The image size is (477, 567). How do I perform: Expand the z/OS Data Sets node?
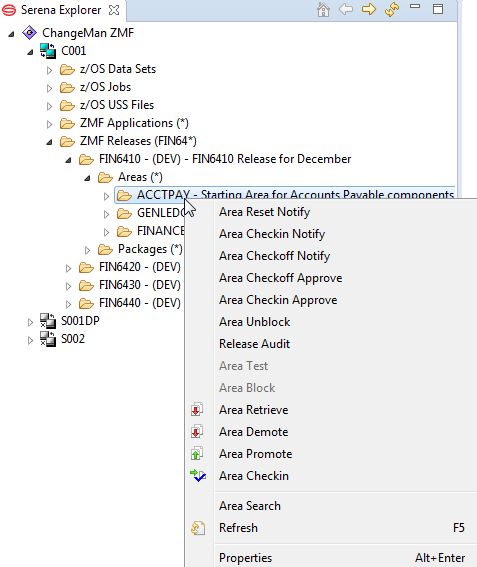click(x=50, y=70)
